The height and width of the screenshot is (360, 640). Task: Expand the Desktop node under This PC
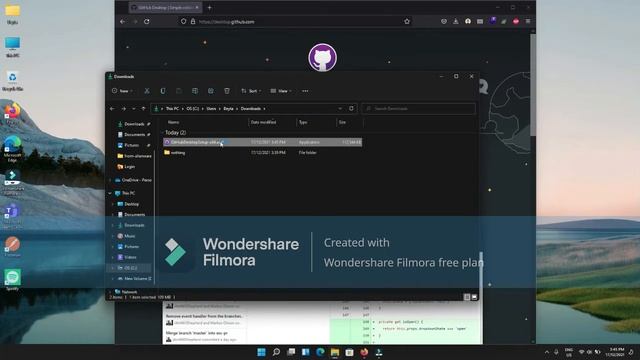tap(113, 204)
